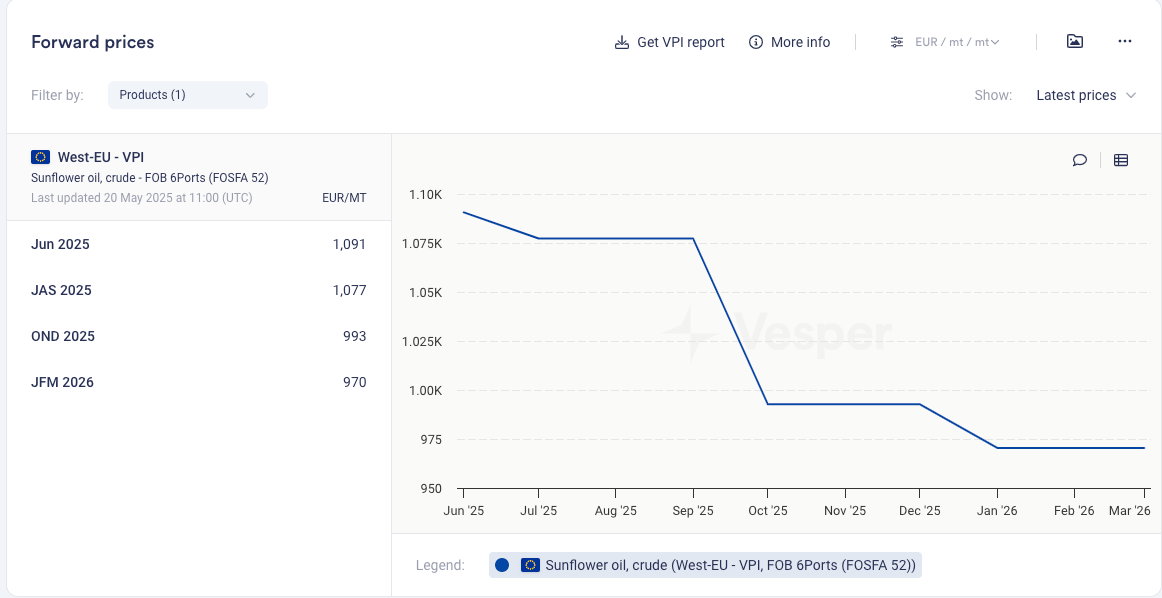This screenshot has height=598, width=1162.
Task: Select the Jun 2025 price row
Action: [198, 244]
